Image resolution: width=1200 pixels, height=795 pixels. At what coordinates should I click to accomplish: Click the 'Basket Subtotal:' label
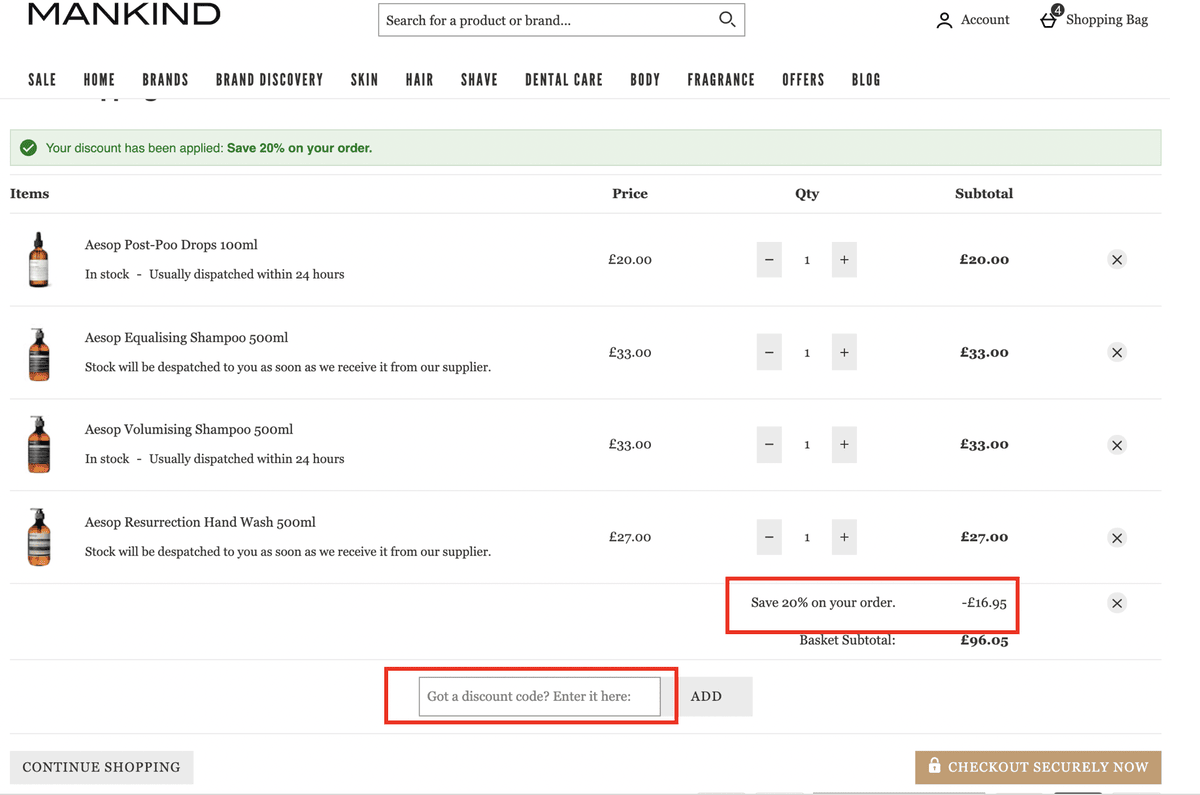pyautogui.click(x=847, y=640)
